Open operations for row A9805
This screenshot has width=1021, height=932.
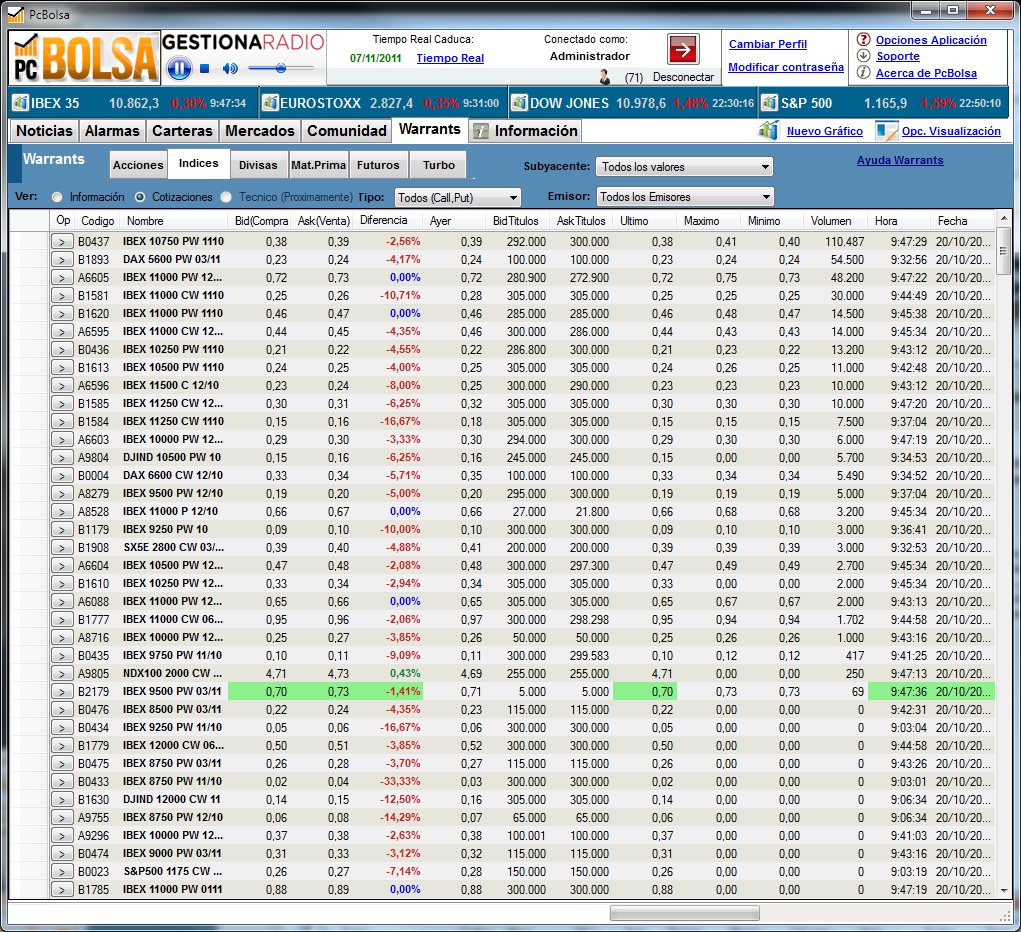[63, 673]
